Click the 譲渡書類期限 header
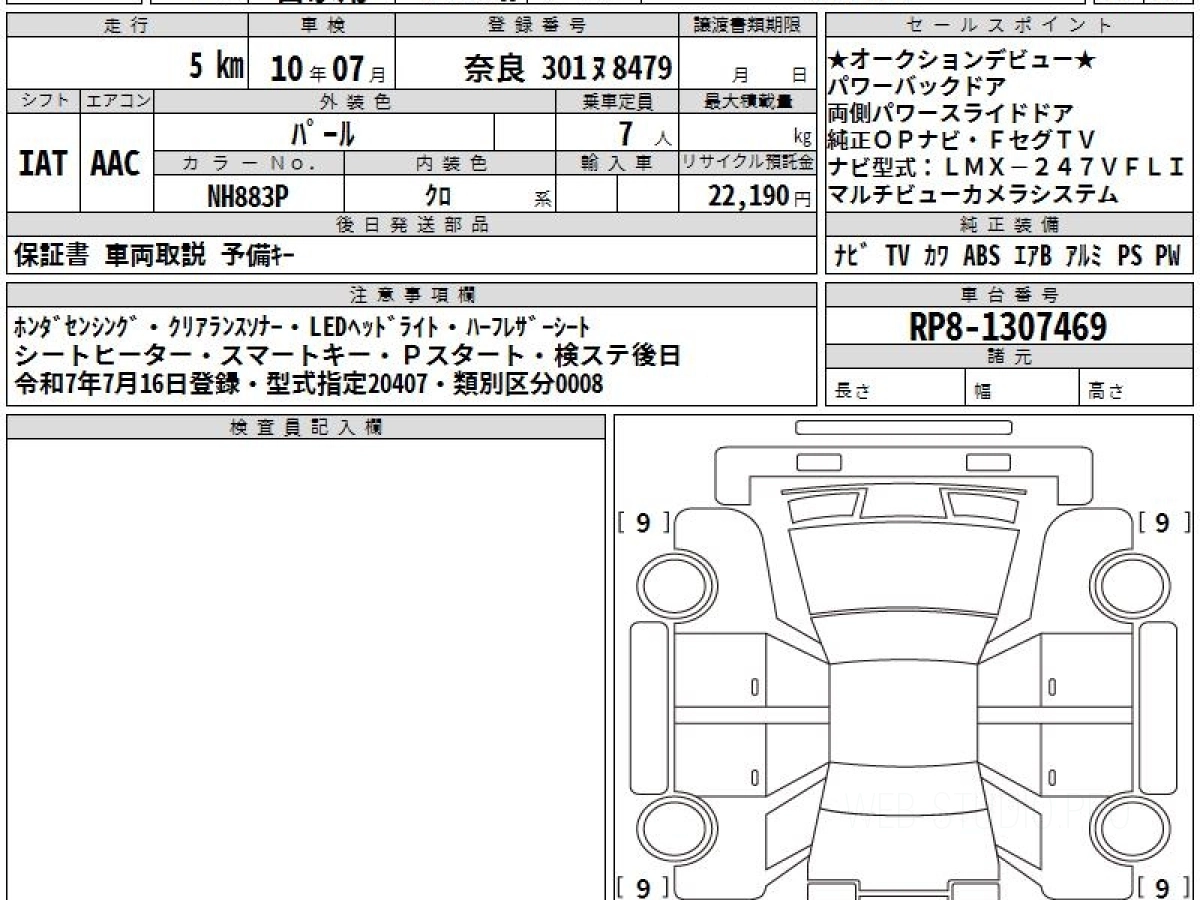The height and width of the screenshot is (900, 1200). tap(748, 26)
